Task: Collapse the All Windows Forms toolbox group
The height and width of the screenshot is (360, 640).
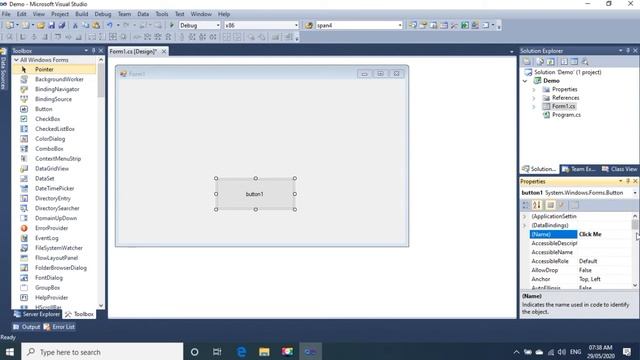Action: 16,60
